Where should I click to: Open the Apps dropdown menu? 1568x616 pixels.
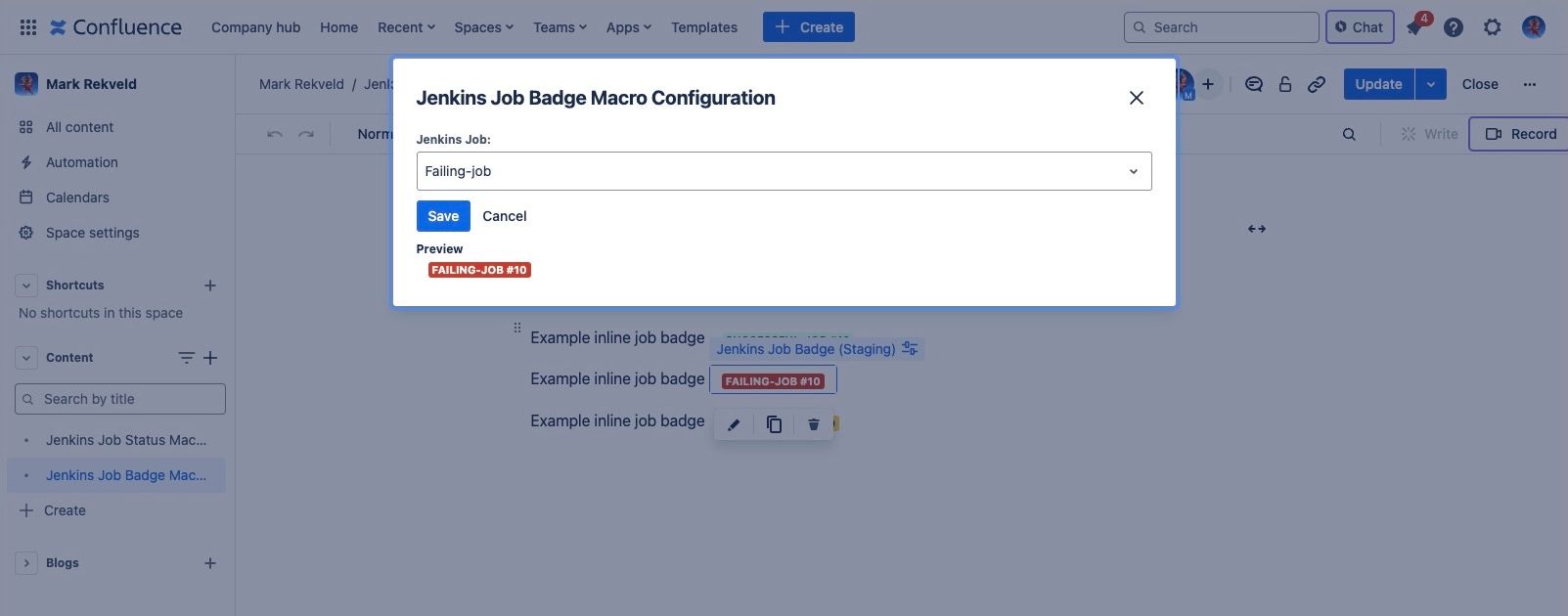coord(628,27)
